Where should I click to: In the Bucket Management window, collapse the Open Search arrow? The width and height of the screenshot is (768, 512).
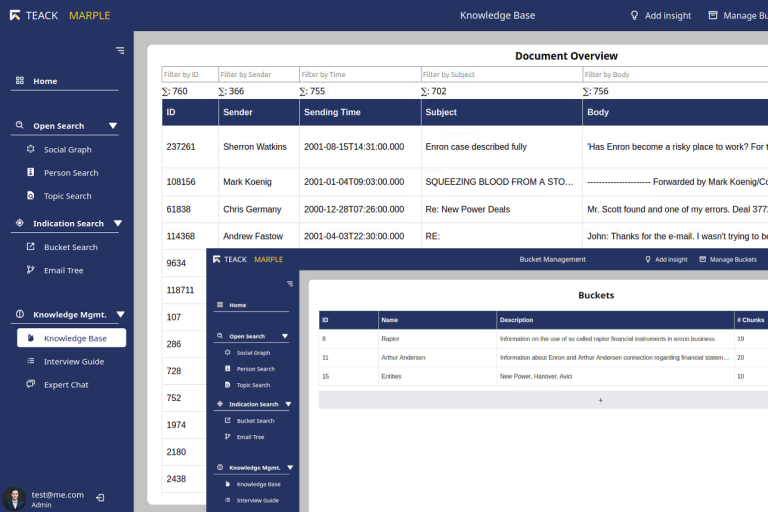pyautogui.click(x=285, y=336)
